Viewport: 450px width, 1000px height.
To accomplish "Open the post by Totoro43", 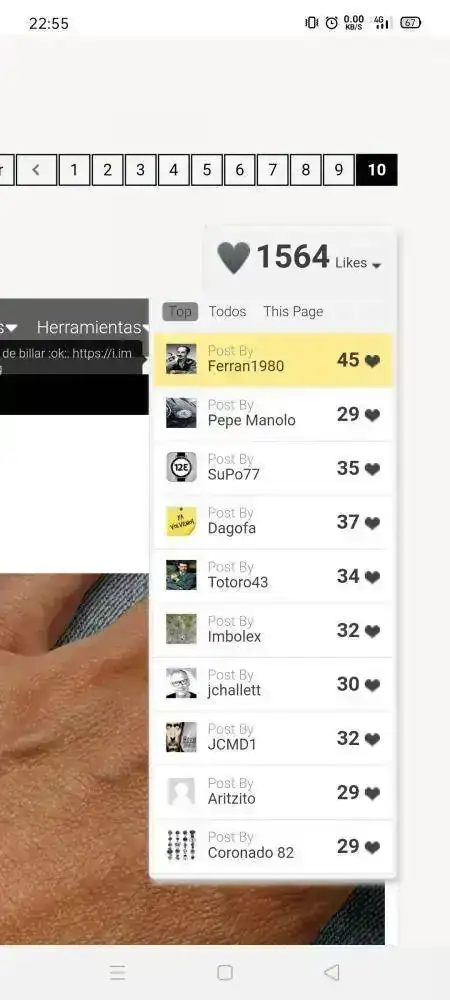I will [273, 575].
